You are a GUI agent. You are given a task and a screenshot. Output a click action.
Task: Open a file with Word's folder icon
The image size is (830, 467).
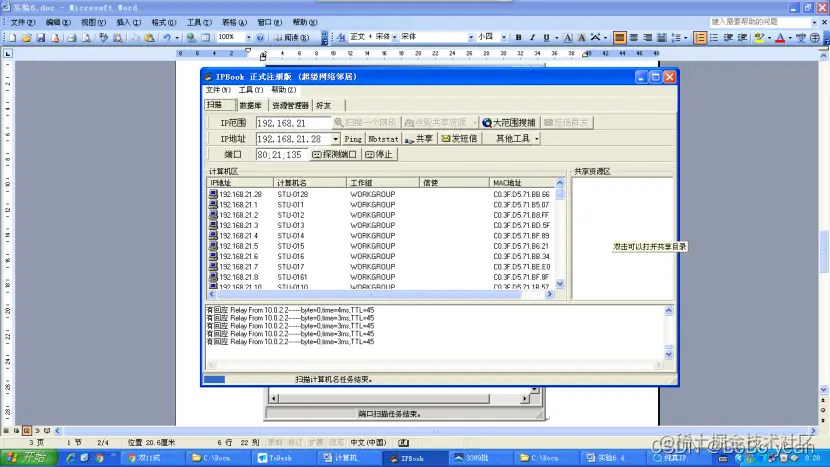point(26,38)
